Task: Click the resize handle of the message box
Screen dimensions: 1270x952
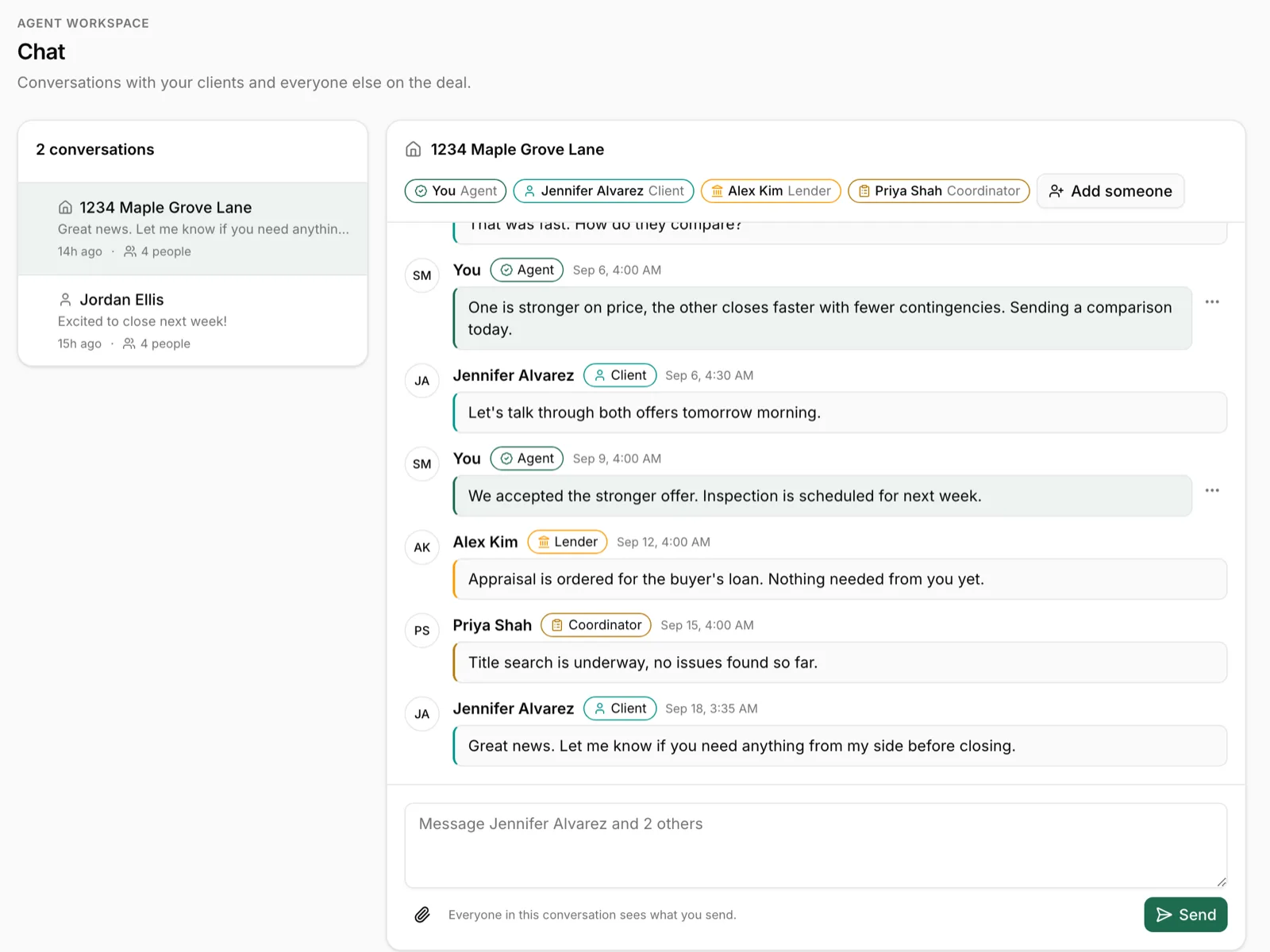Action: pos(1222,882)
